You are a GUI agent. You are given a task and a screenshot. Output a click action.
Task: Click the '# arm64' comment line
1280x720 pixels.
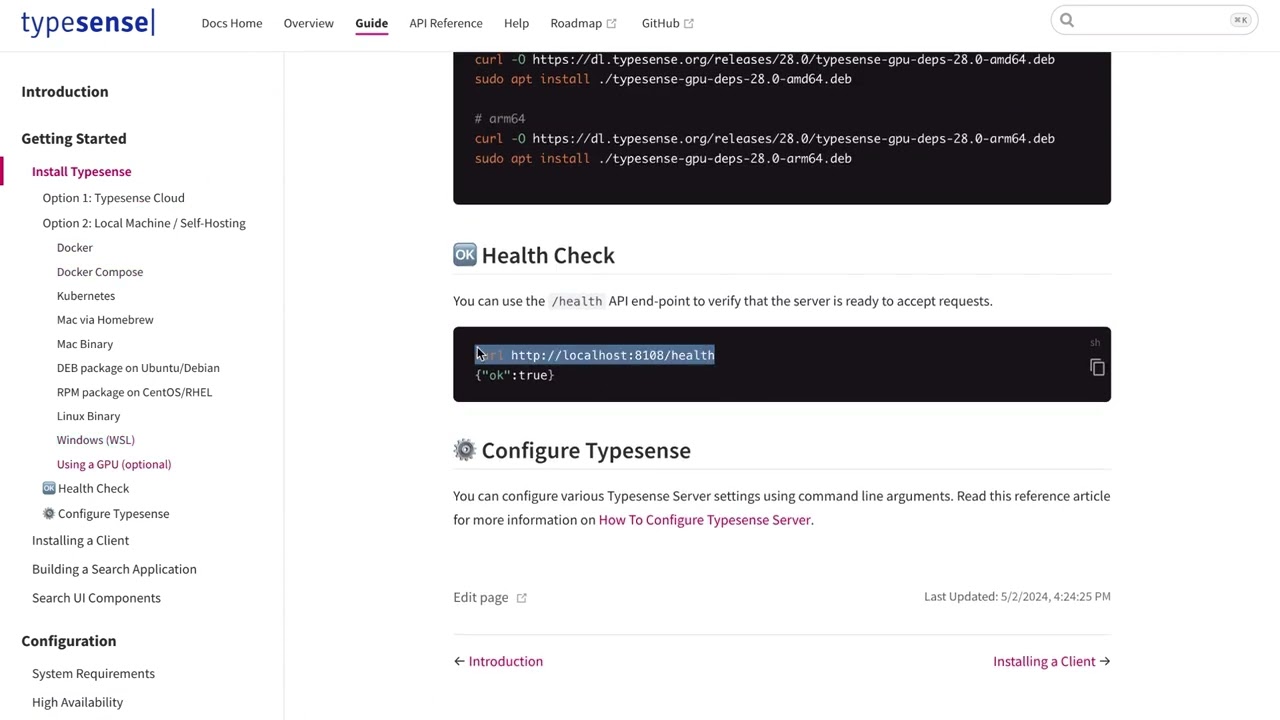[x=500, y=119]
